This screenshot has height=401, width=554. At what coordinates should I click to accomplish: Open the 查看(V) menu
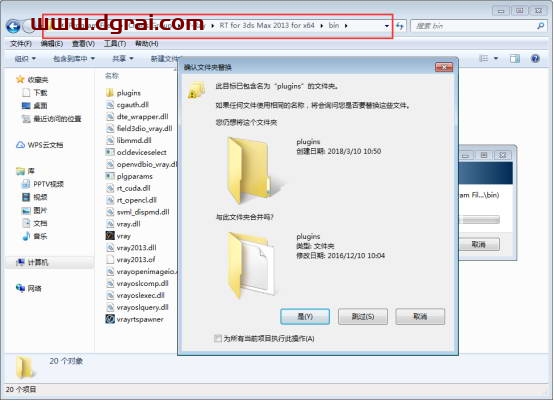(83, 44)
